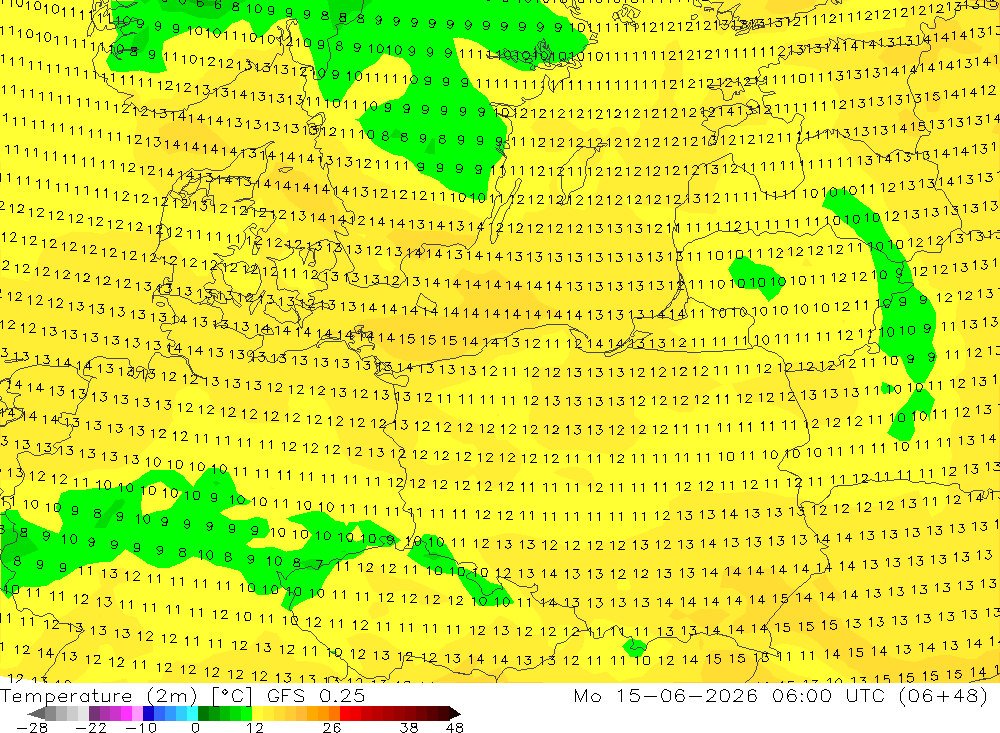Image resolution: width=1000 pixels, height=733 pixels.
Task: Click the legend label '38'
Action: [409, 728]
